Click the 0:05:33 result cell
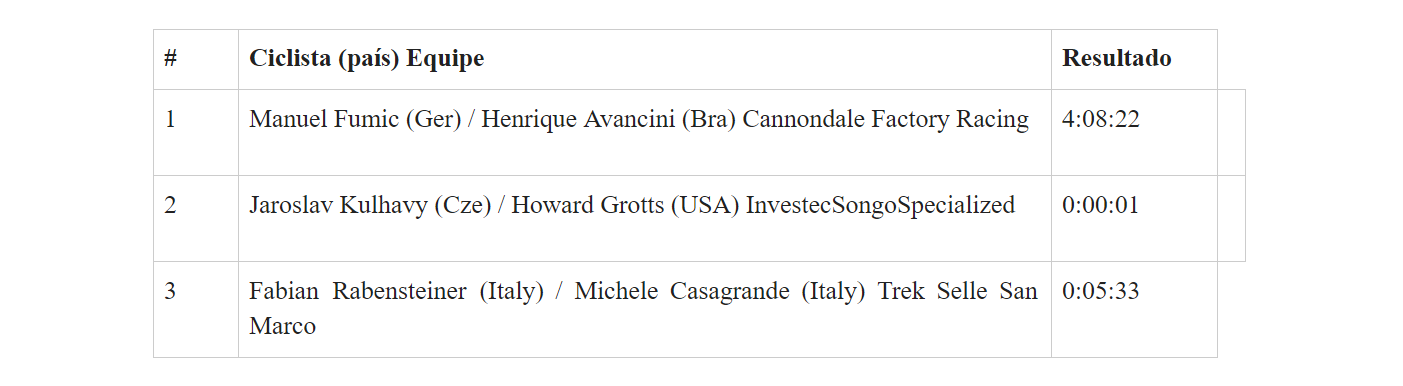The width and height of the screenshot is (1403, 386). point(1134,309)
